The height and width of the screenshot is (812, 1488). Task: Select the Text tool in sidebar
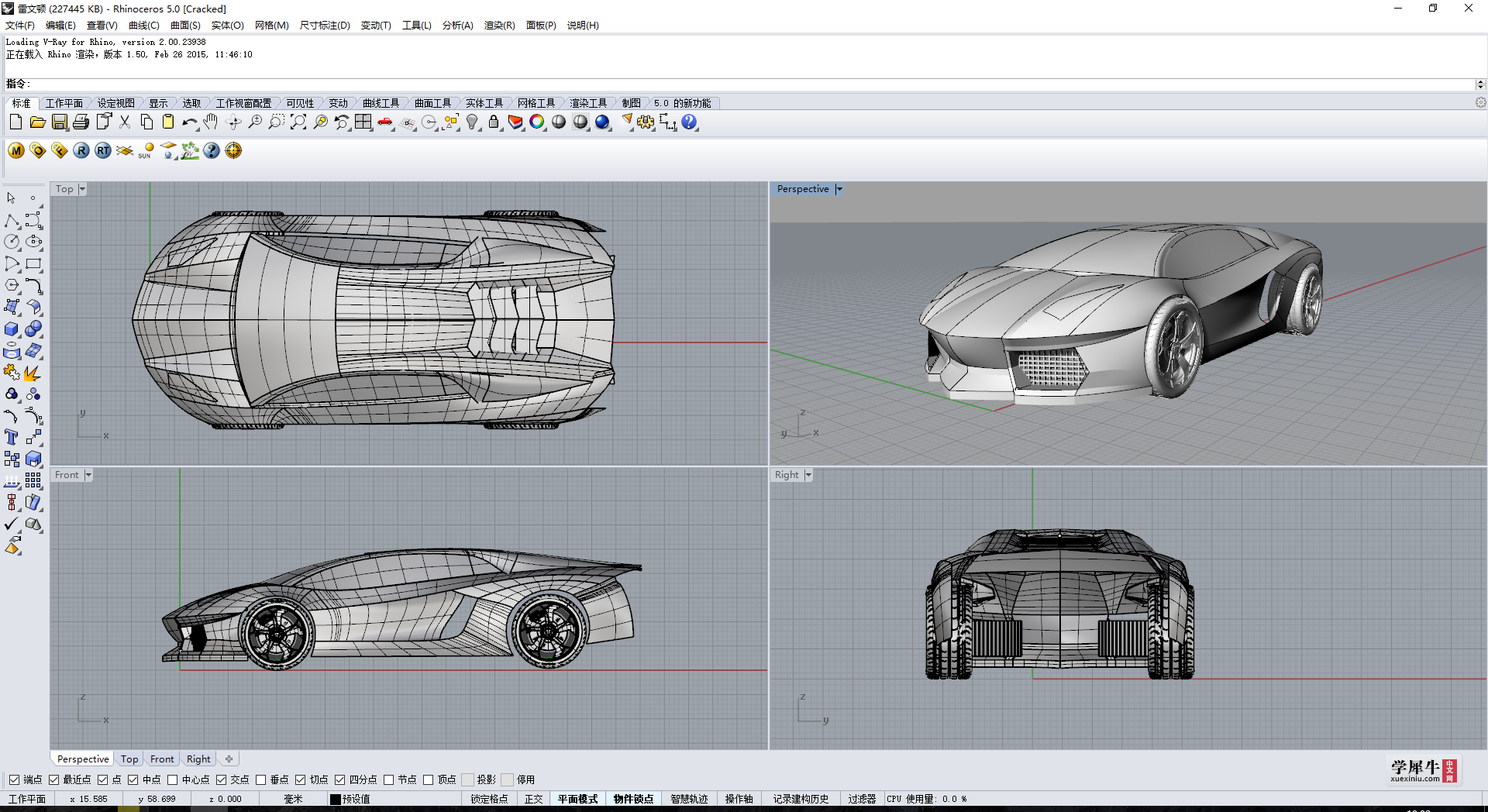(x=12, y=438)
